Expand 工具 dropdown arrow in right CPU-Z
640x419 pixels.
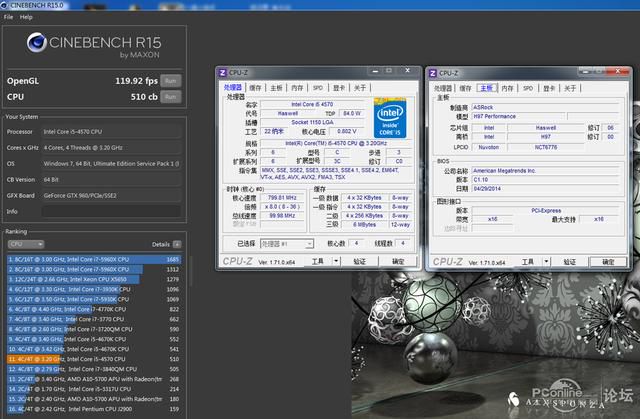[x=546, y=262]
